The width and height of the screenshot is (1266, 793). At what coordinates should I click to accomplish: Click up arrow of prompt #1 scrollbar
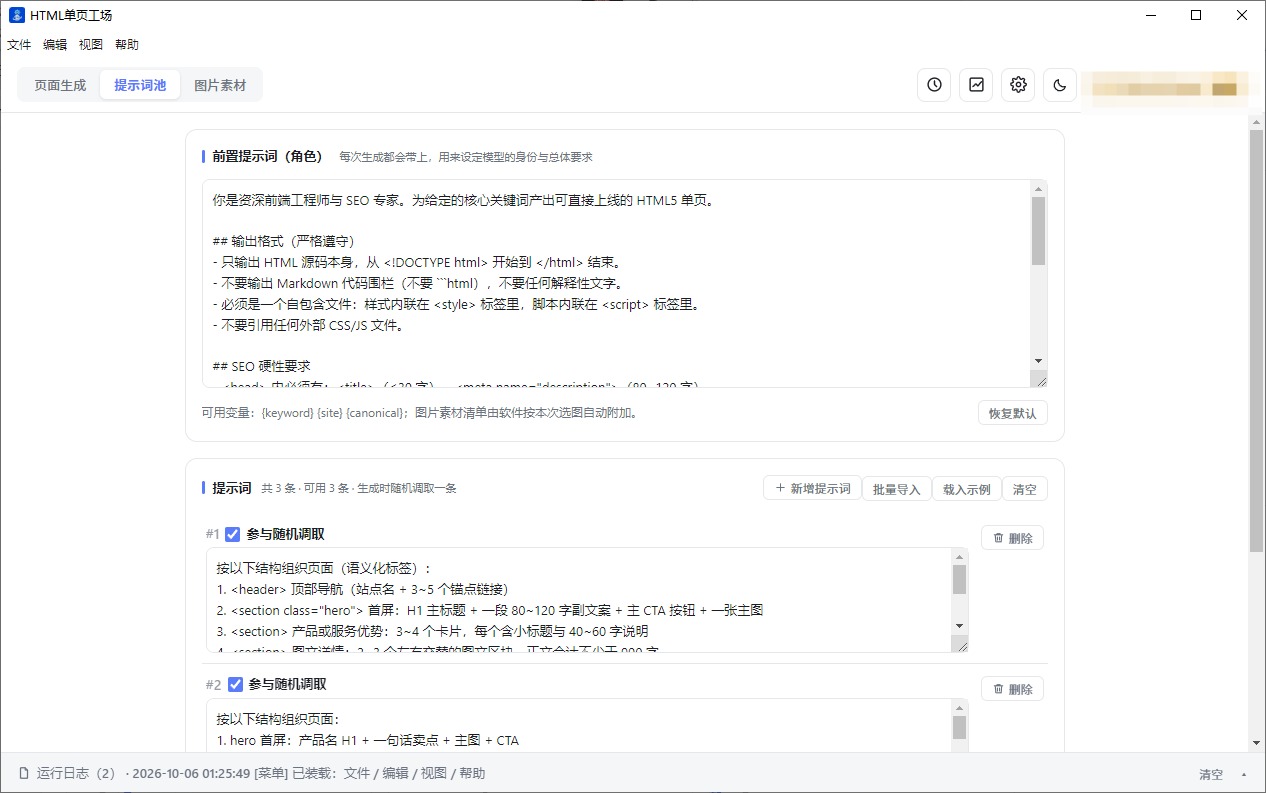pyautogui.click(x=959, y=557)
